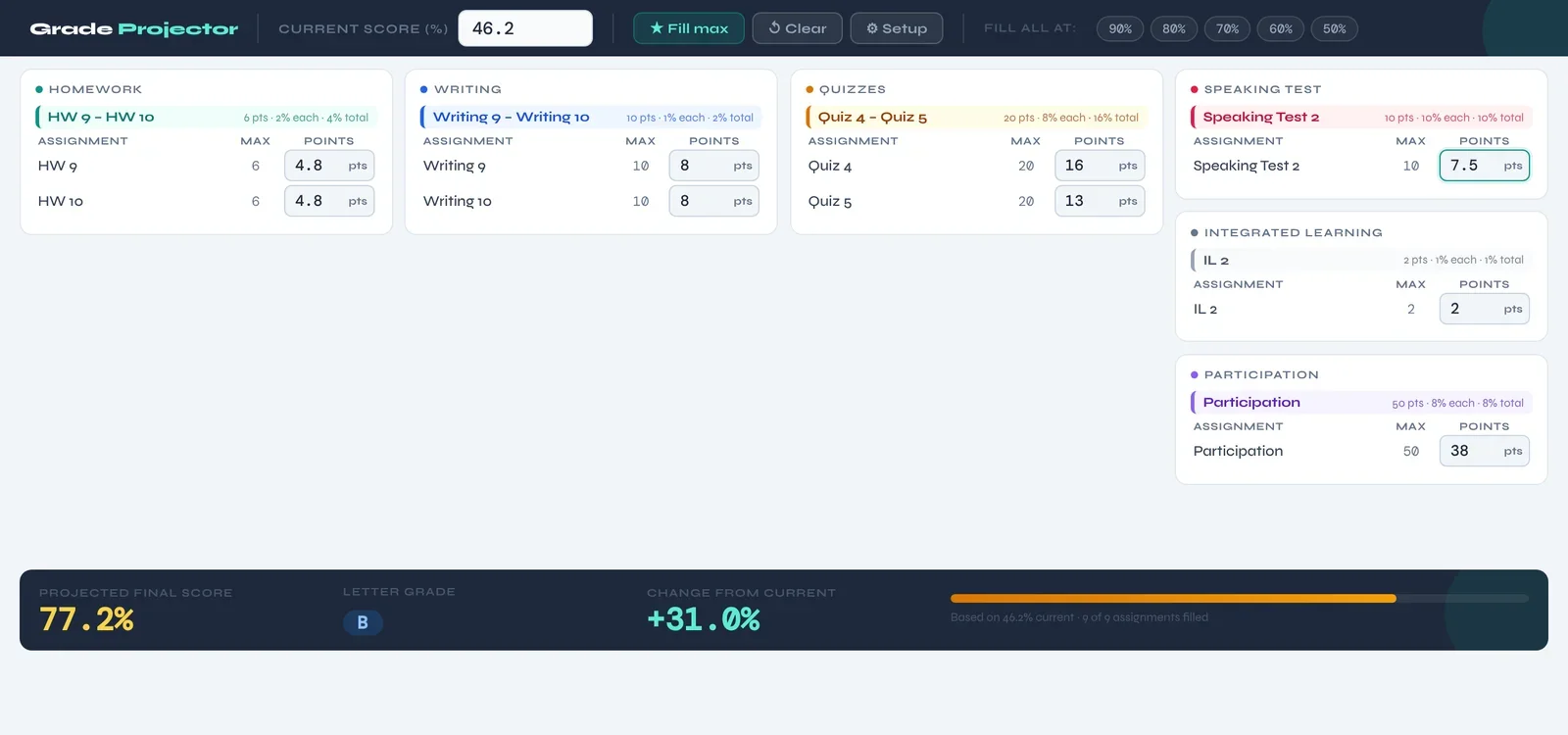Edit Participation points field
Screen dimensions: 1568x735
pos(1485,451)
